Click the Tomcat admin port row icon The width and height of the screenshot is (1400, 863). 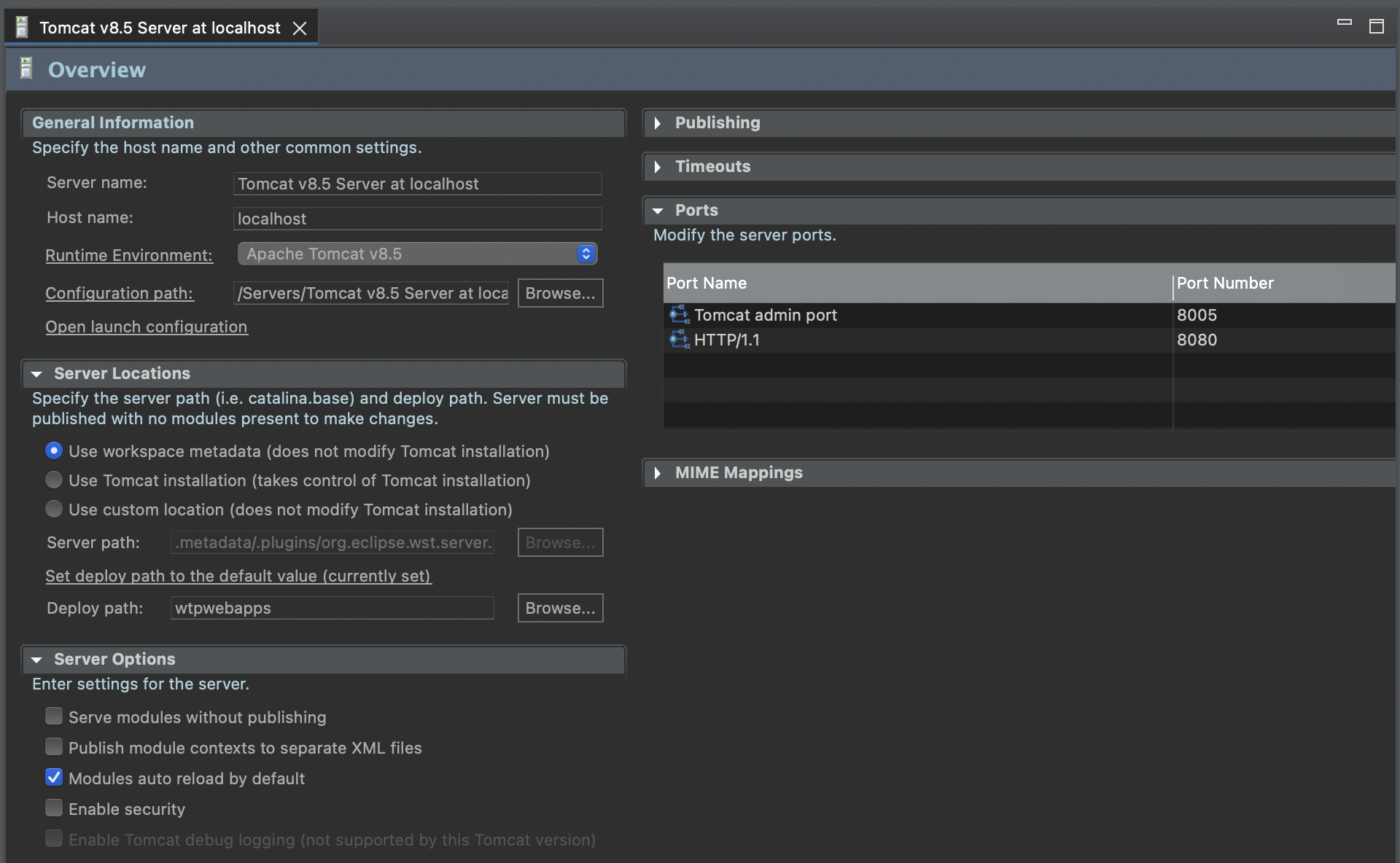pyautogui.click(x=679, y=315)
